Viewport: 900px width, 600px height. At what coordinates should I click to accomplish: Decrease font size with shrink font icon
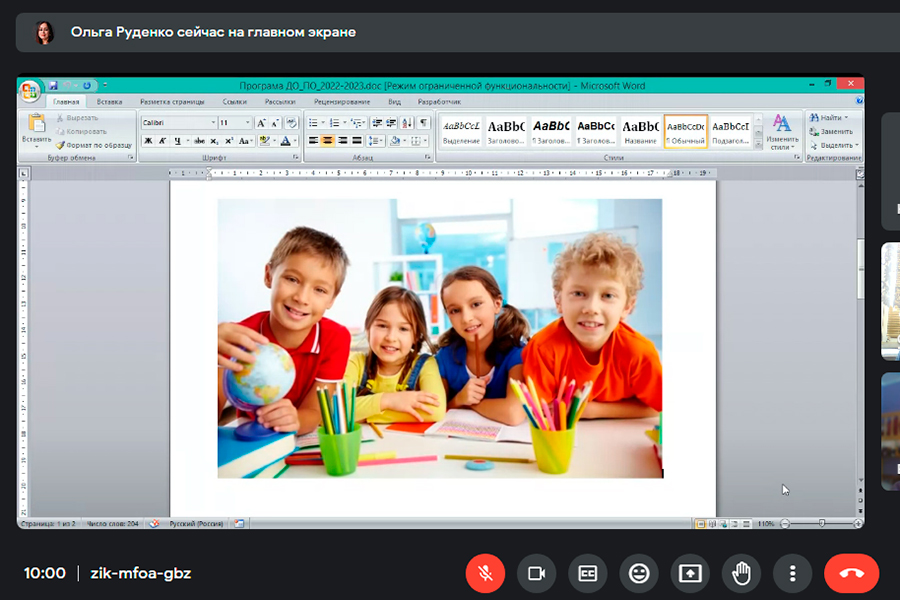275,122
